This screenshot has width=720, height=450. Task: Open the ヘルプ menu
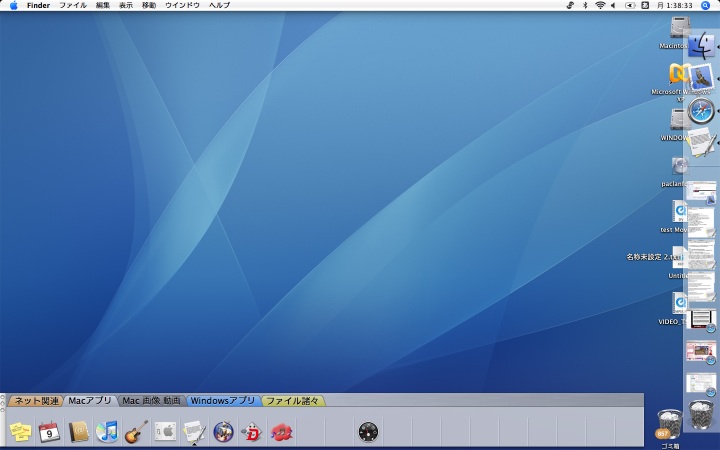click(219, 6)
